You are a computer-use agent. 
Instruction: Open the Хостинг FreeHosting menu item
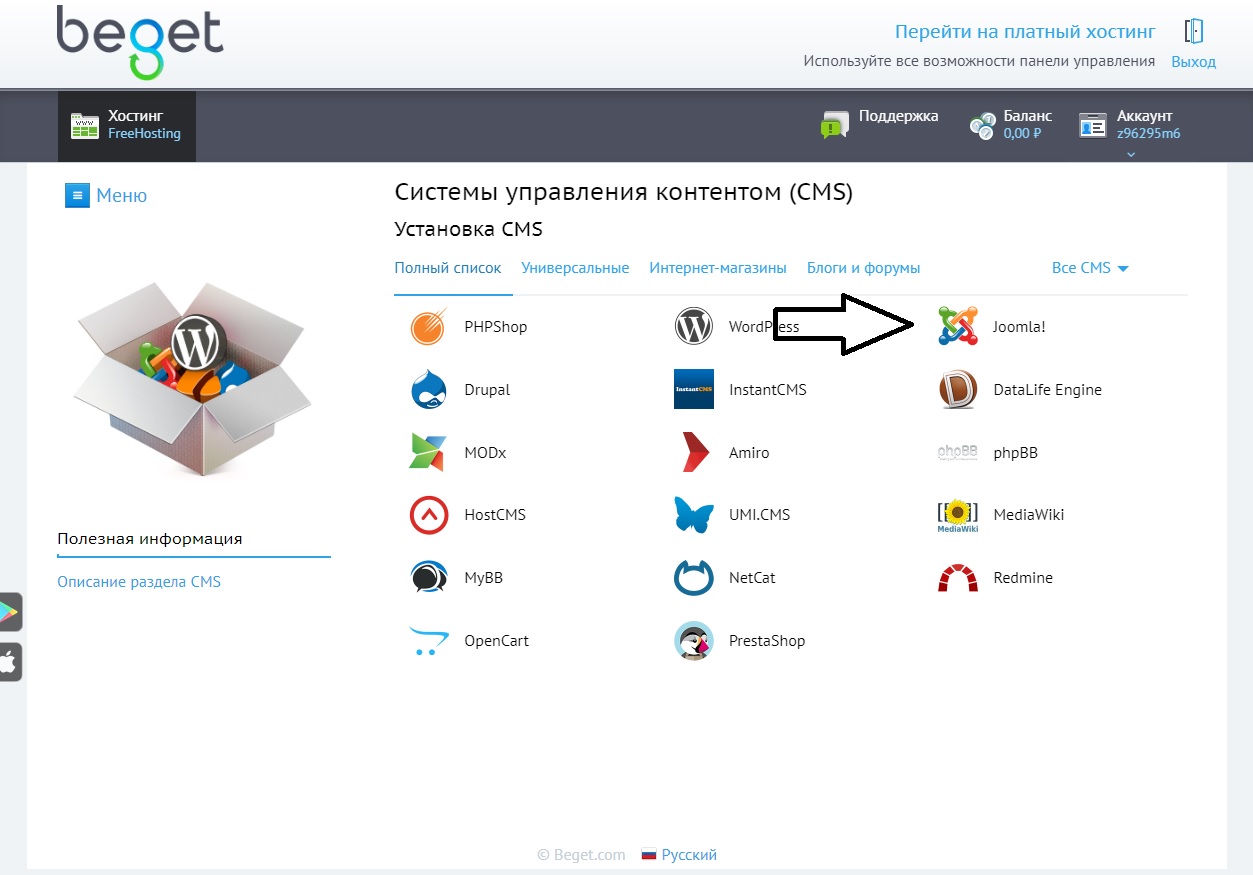[127, 126]
